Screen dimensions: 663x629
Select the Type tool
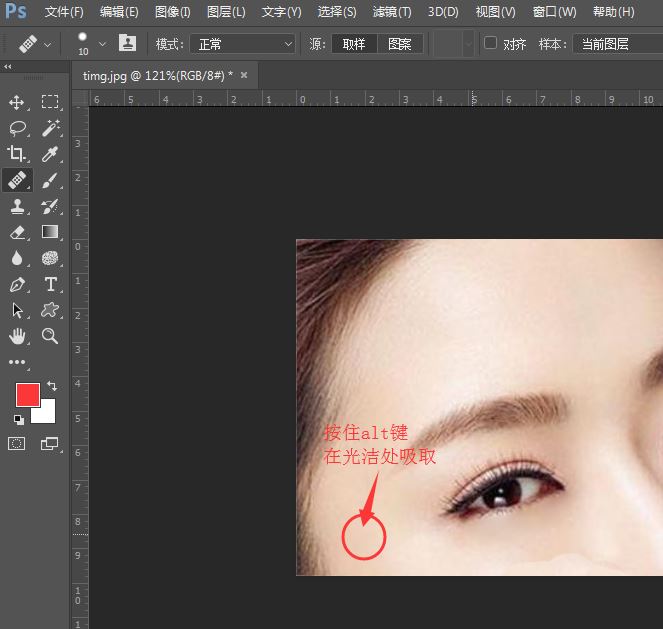[51, 284]
